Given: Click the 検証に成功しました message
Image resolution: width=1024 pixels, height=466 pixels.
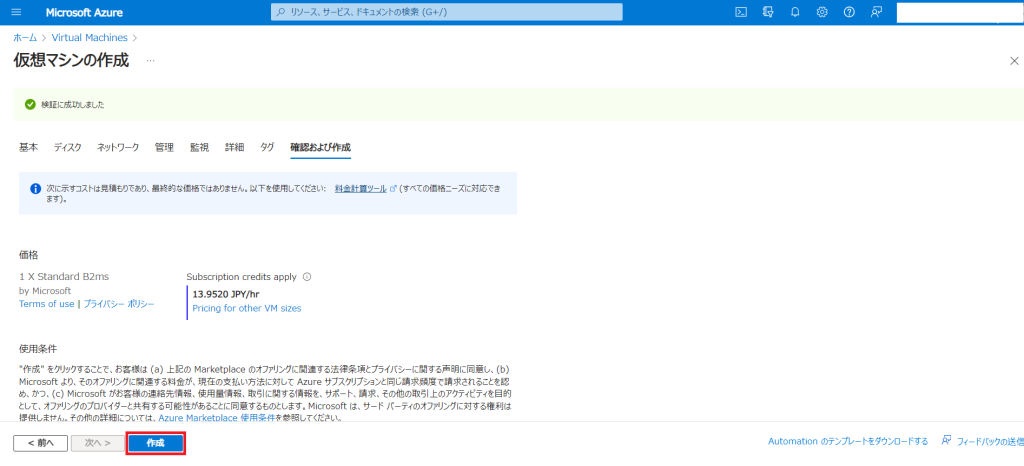Looking at the screenshot, I should [x=72, y=104].
